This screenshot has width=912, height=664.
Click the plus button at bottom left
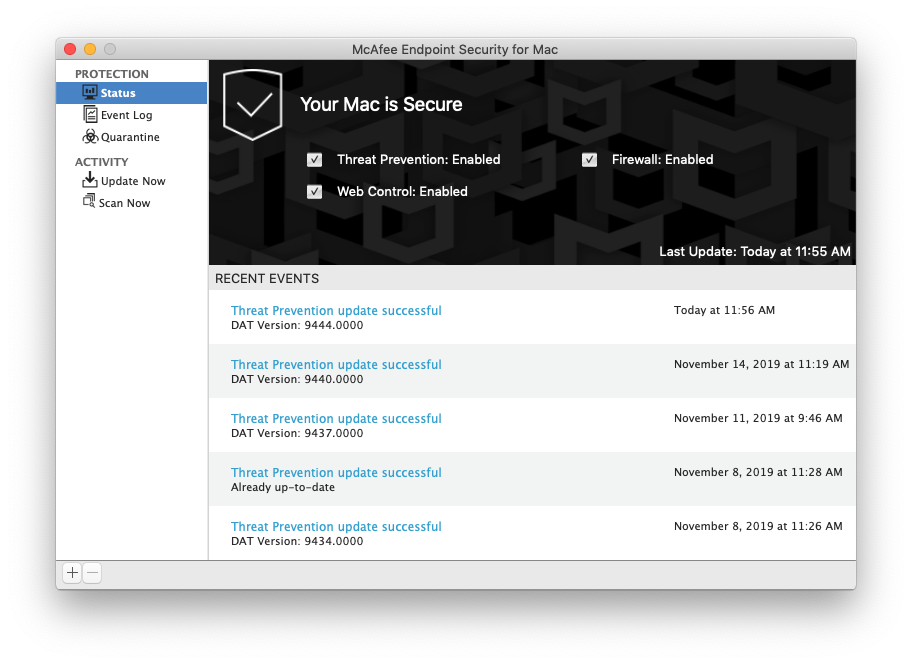click(72, 573)
